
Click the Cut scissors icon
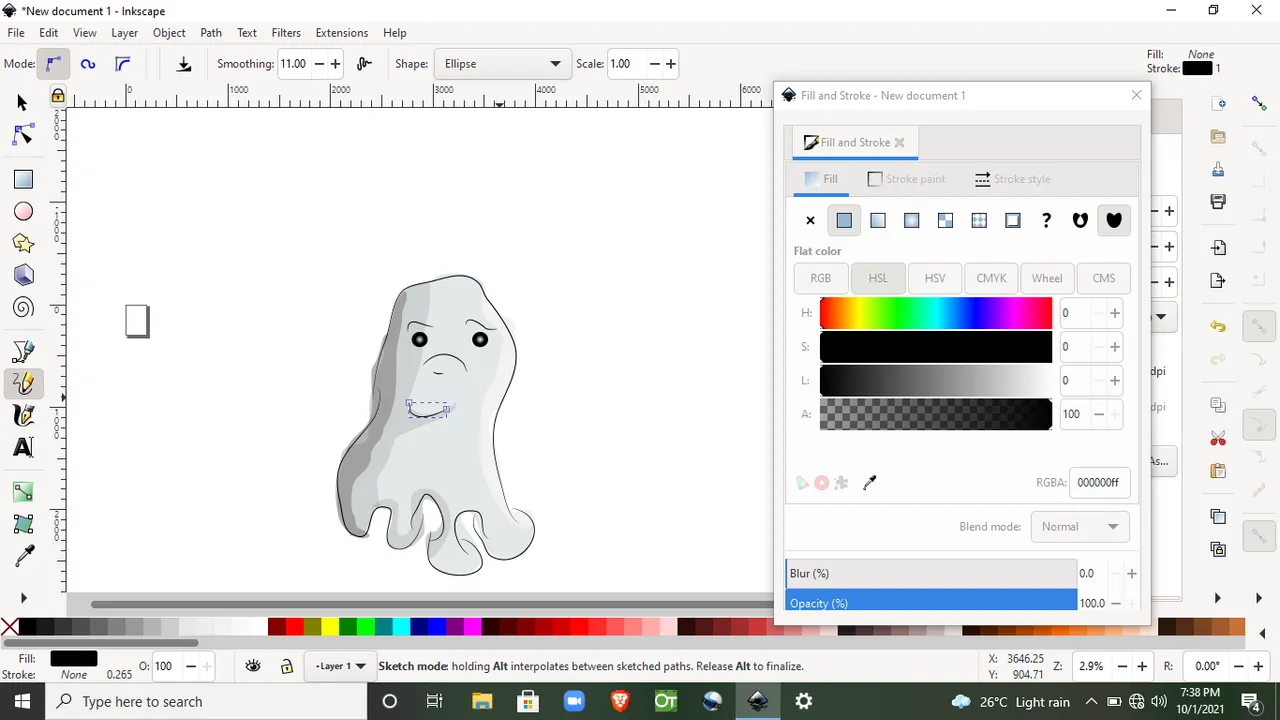[1218, 438]
